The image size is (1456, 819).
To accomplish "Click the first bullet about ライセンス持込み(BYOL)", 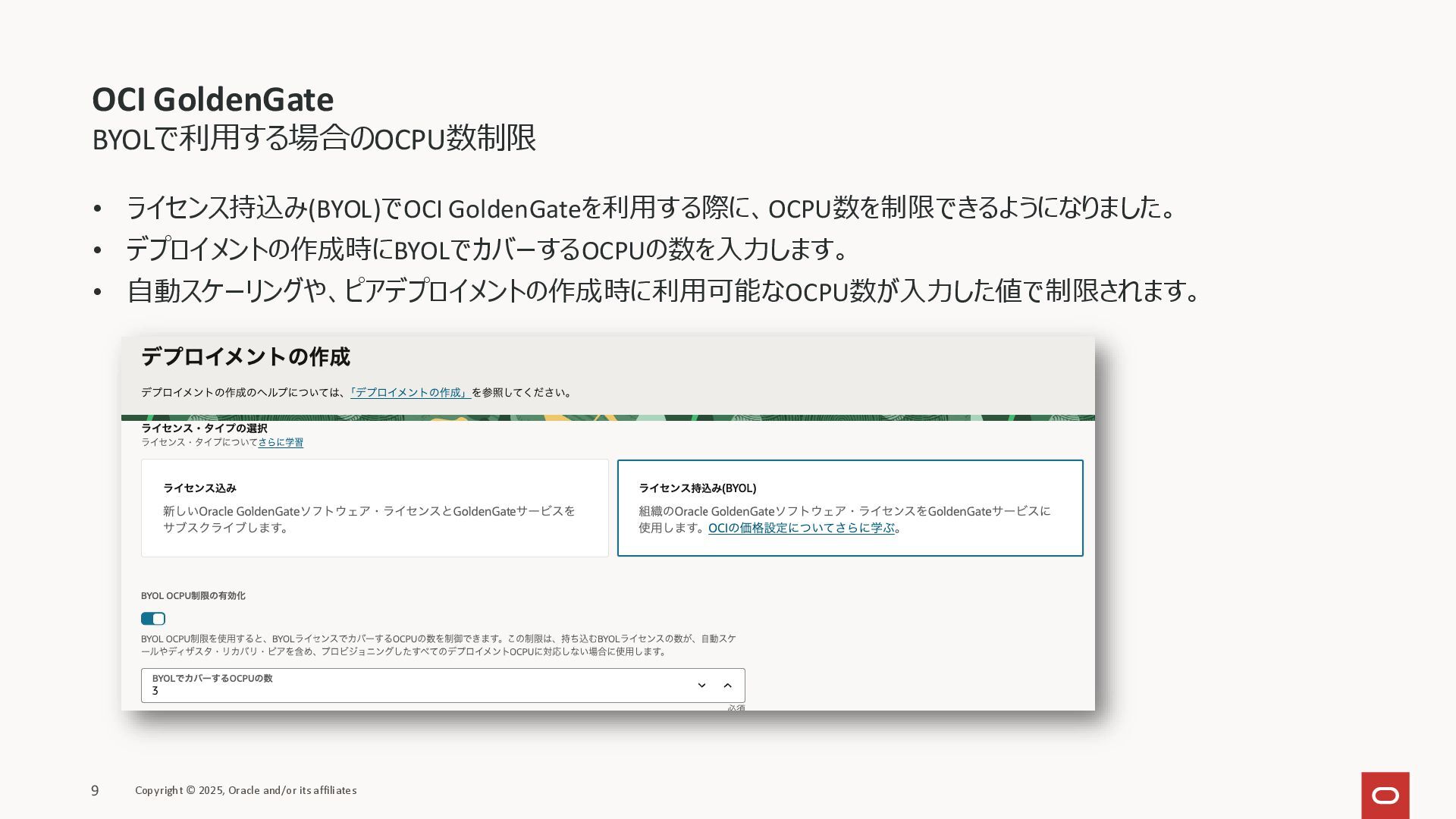I will pyautogui.click(x=651, y=208).
